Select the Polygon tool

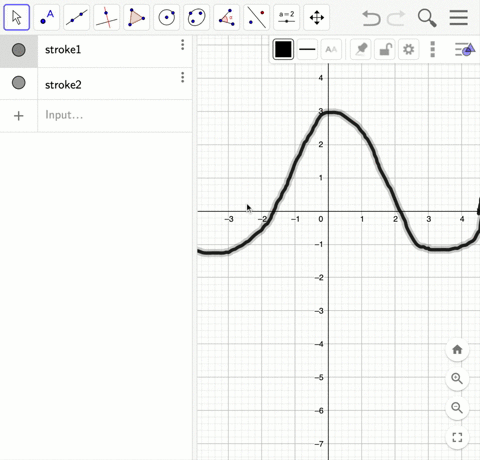coord(137,17)
